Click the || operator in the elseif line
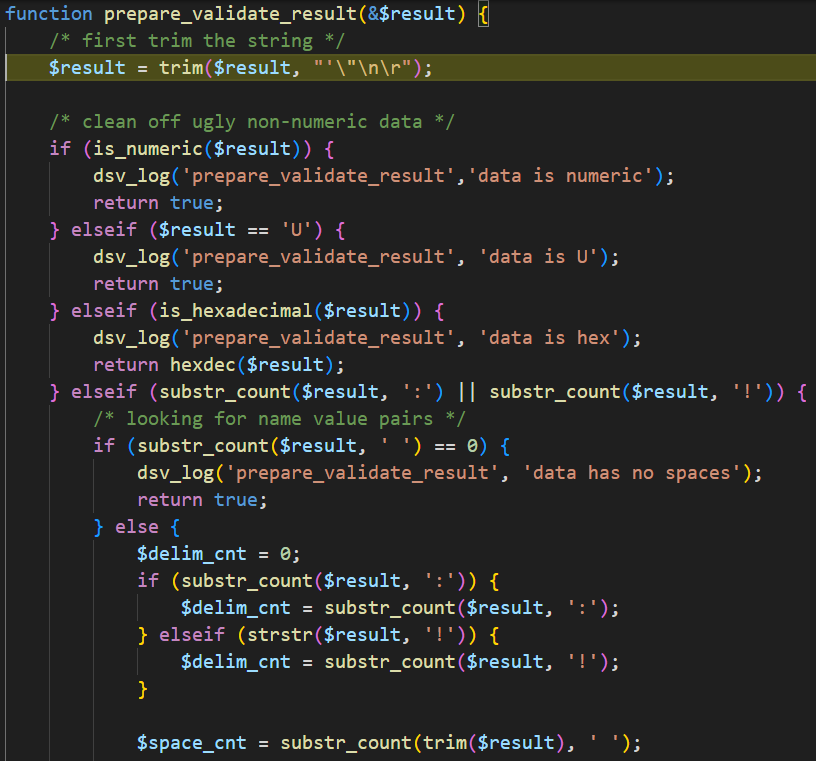816x761 pixels. coord(467,392)
